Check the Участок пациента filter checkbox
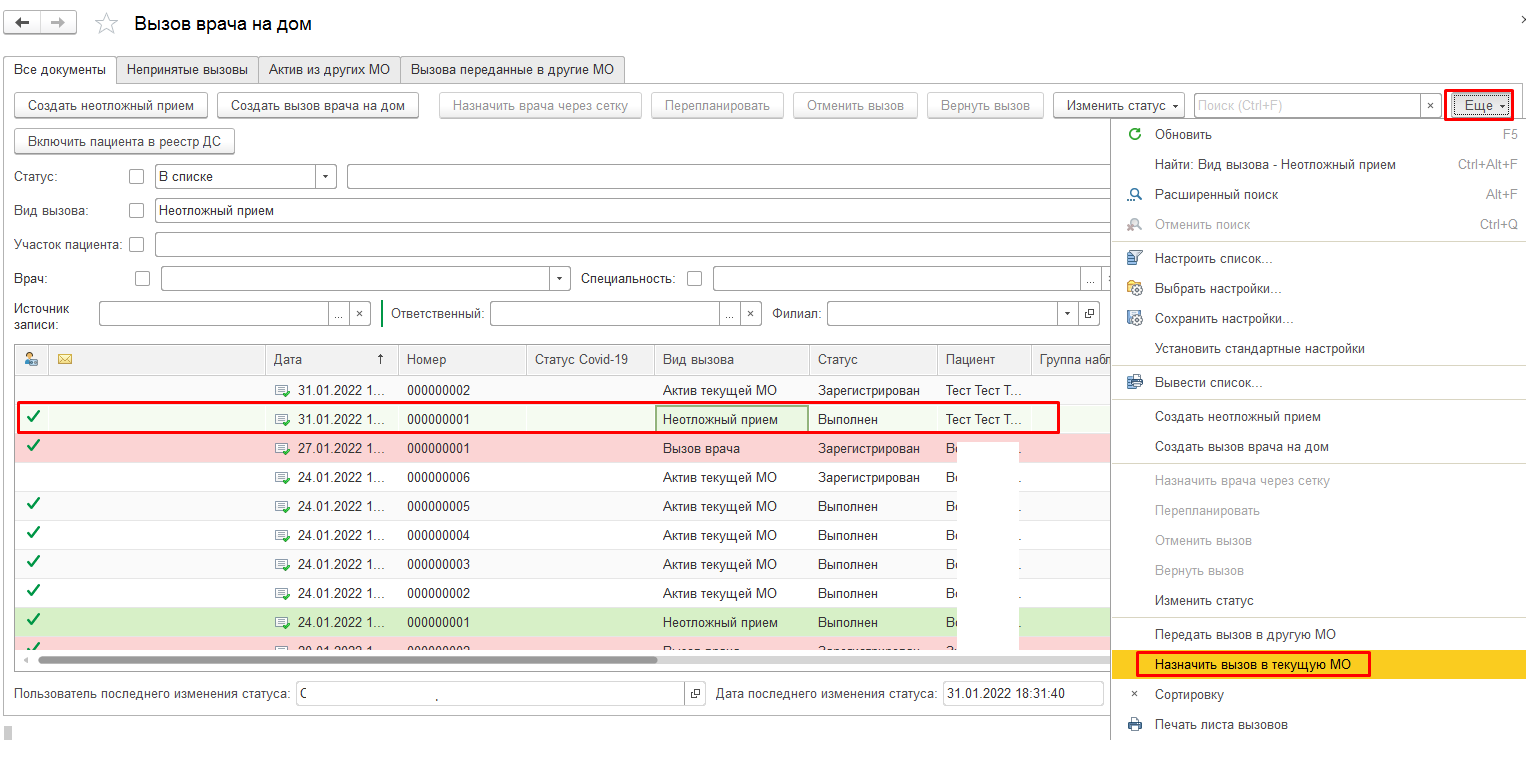This screenshot has height=764, width=1534. pos(137,244)
